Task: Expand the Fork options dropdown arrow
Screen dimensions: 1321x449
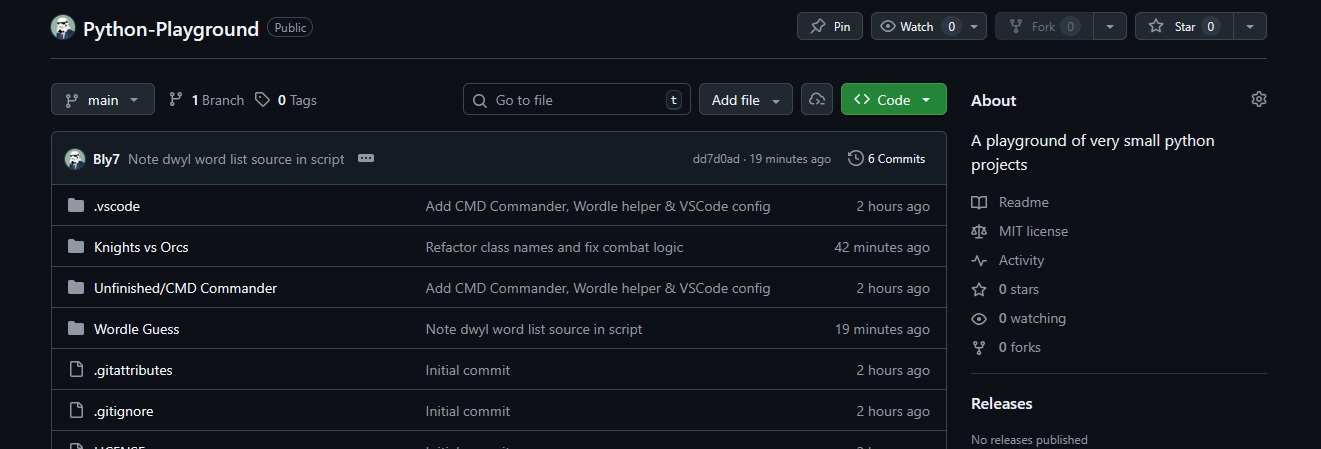Action: point(1110,26)
